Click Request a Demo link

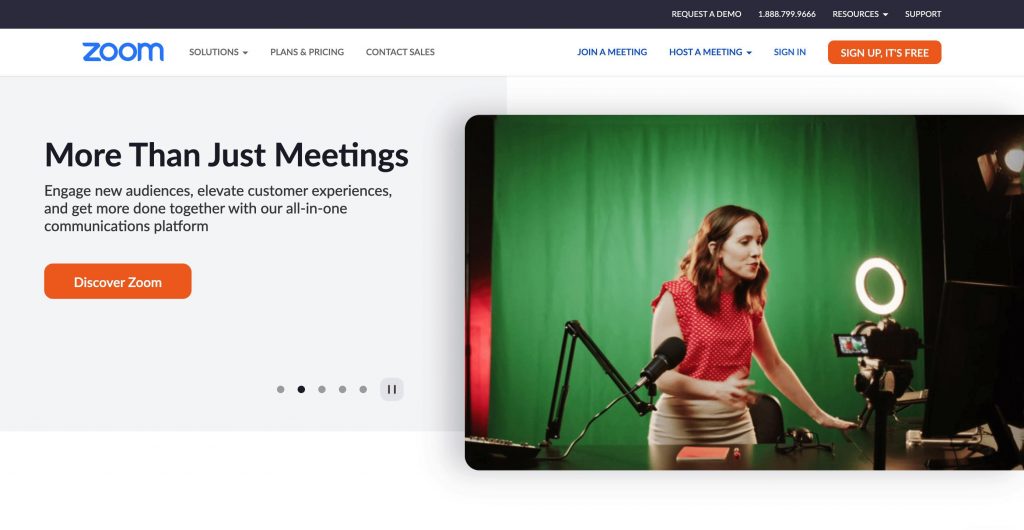706,14
